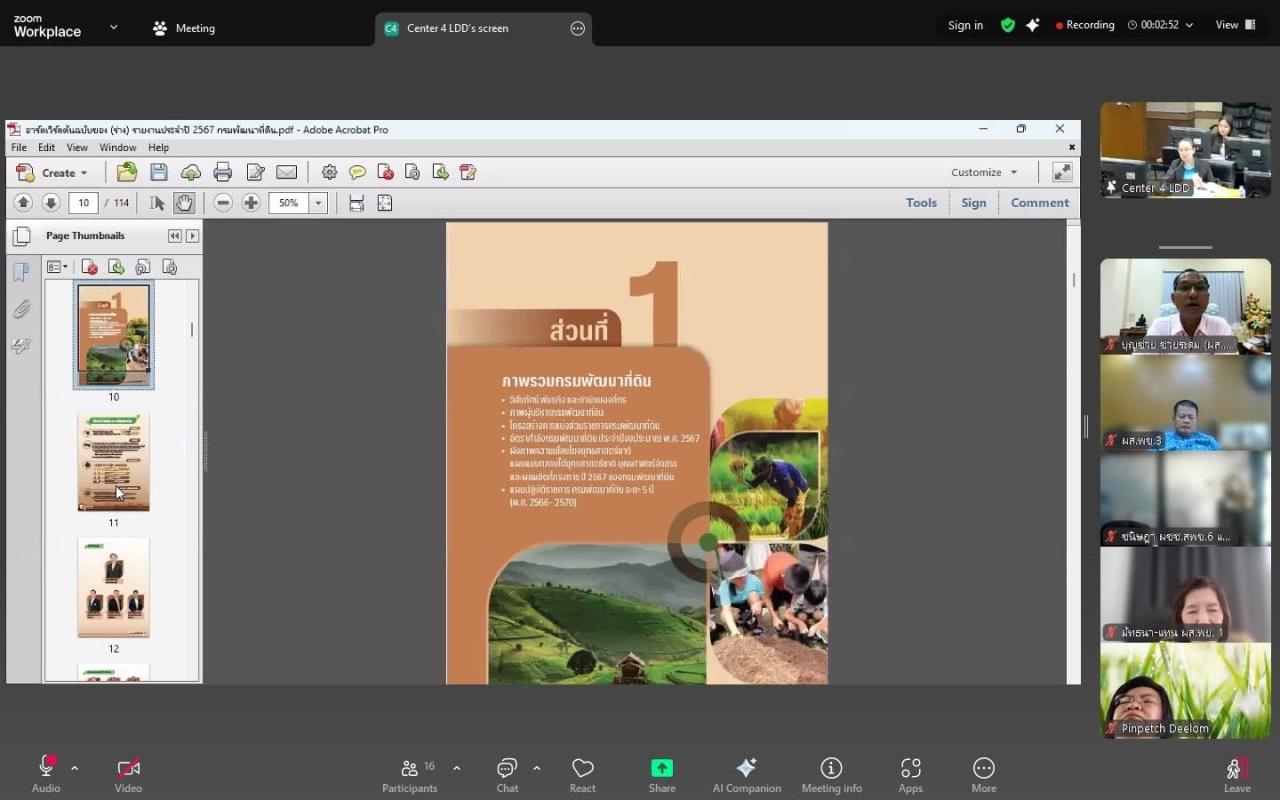This screenshot has height=800, width=1280.
Task: Rotate clockwise icon in thumbnails panel
Action: pyautogui.click(x=170, y=267)
